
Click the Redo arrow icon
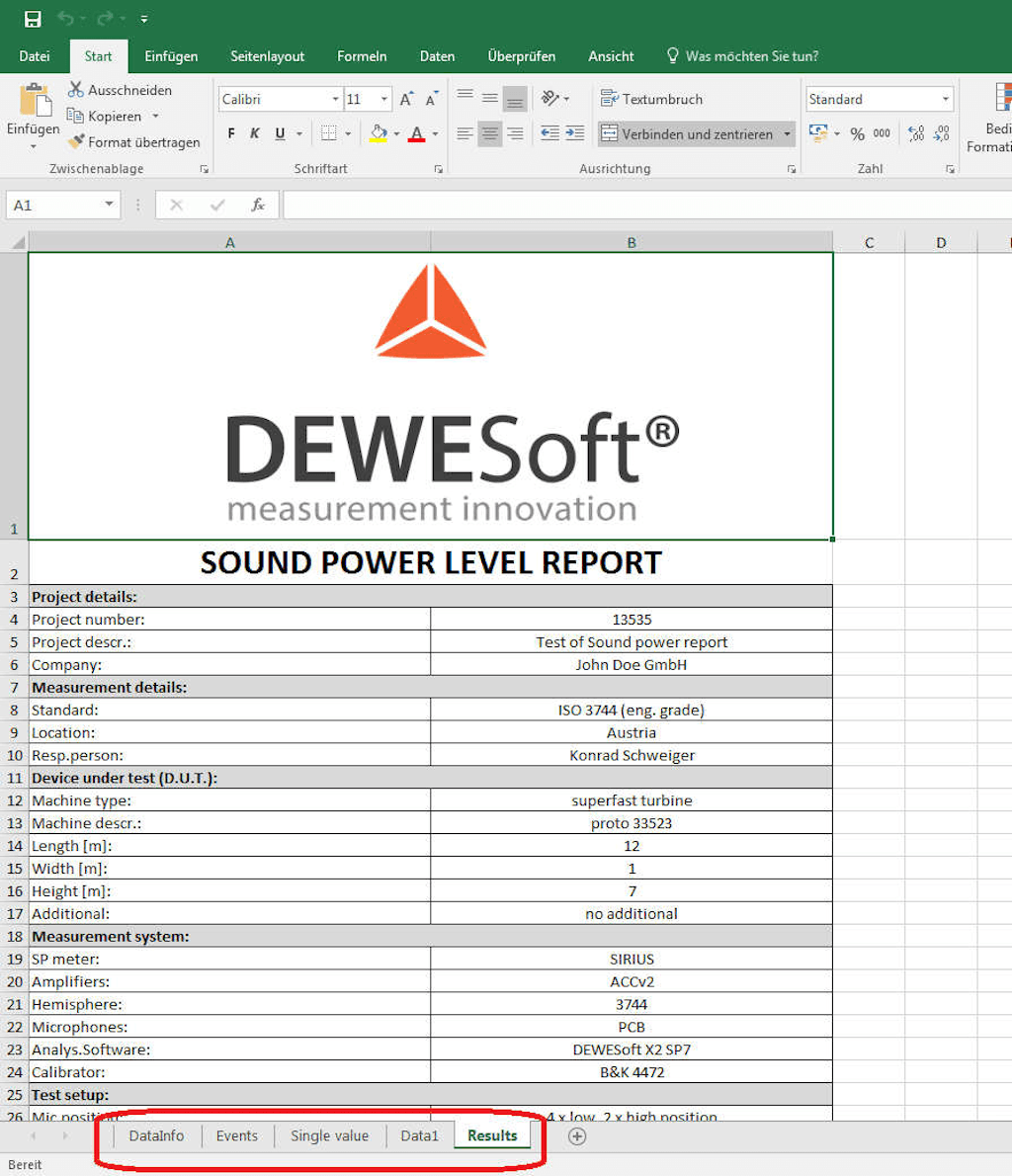tap(106, 18)
